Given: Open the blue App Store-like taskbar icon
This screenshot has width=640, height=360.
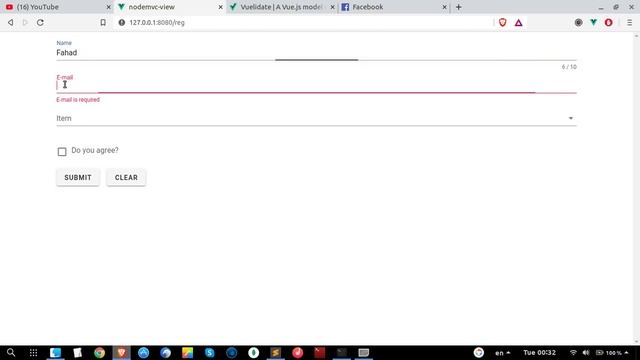Looking at the screenshot, I should 143,352.
